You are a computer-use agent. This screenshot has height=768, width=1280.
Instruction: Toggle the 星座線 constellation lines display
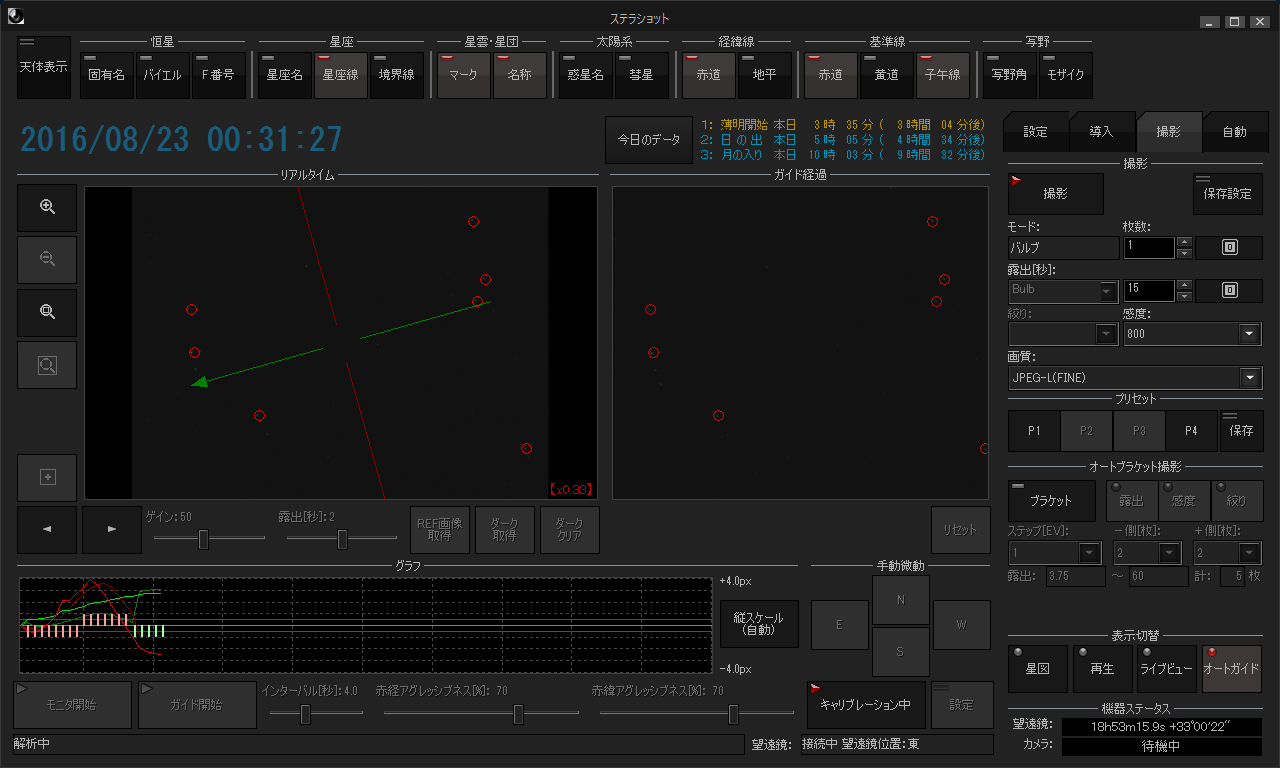341,75
